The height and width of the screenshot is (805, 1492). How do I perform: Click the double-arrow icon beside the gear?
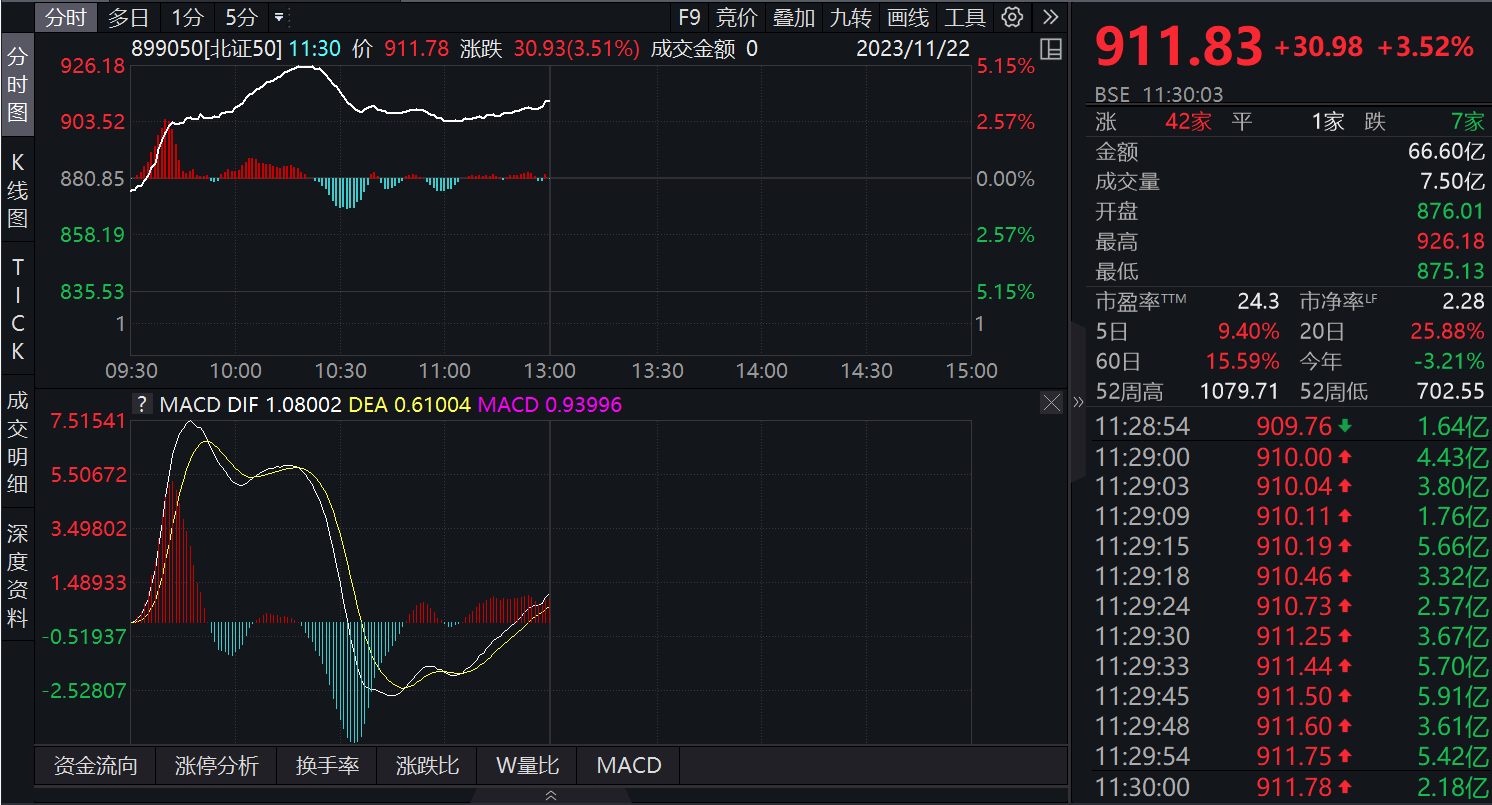tap(1049, 17)
